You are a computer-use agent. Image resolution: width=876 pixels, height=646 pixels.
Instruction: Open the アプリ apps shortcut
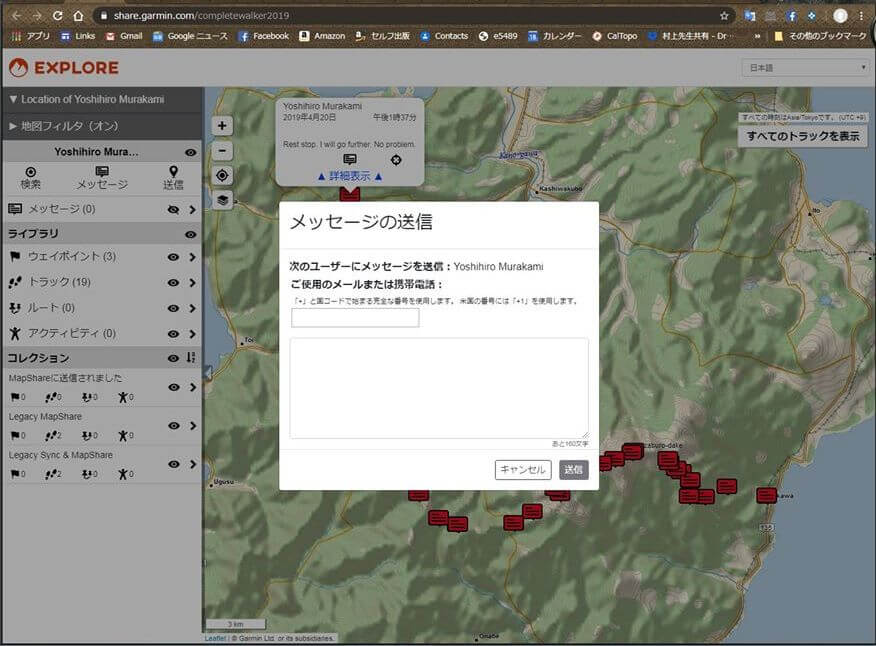pos(31,36)
